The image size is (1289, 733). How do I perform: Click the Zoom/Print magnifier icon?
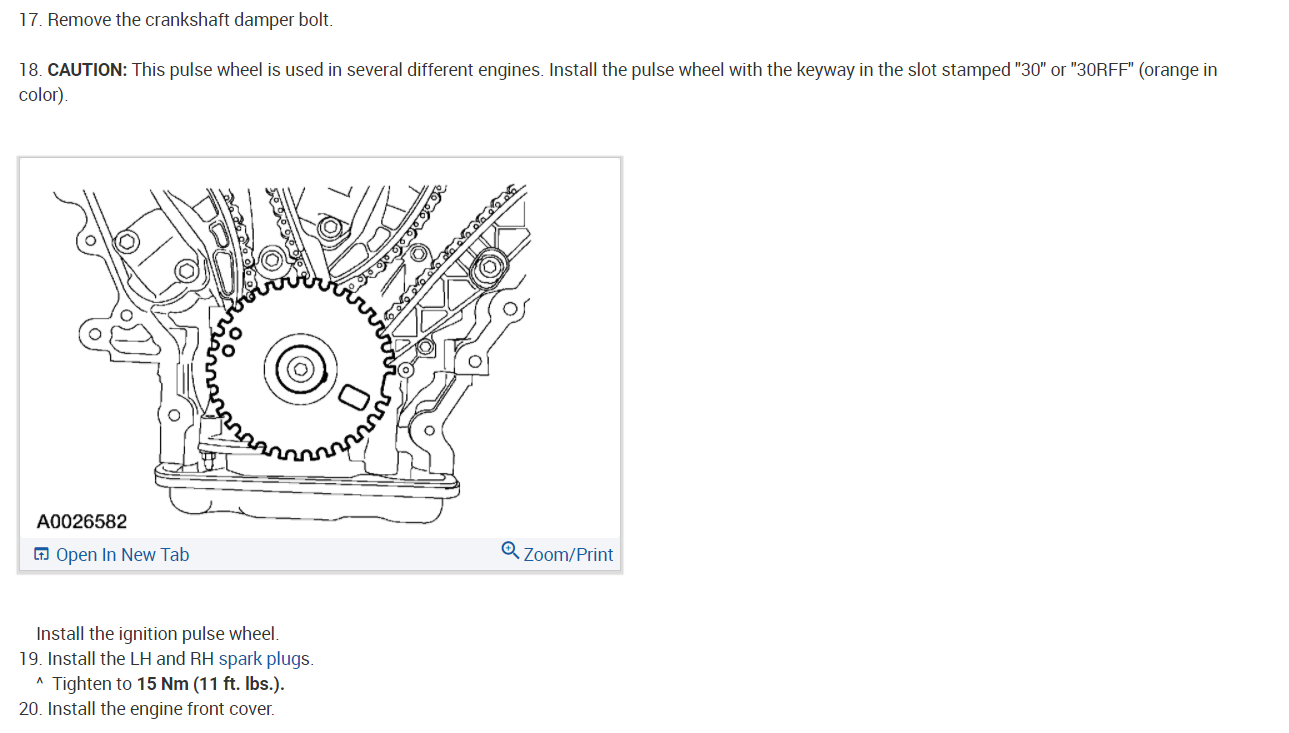coord(510,551)
